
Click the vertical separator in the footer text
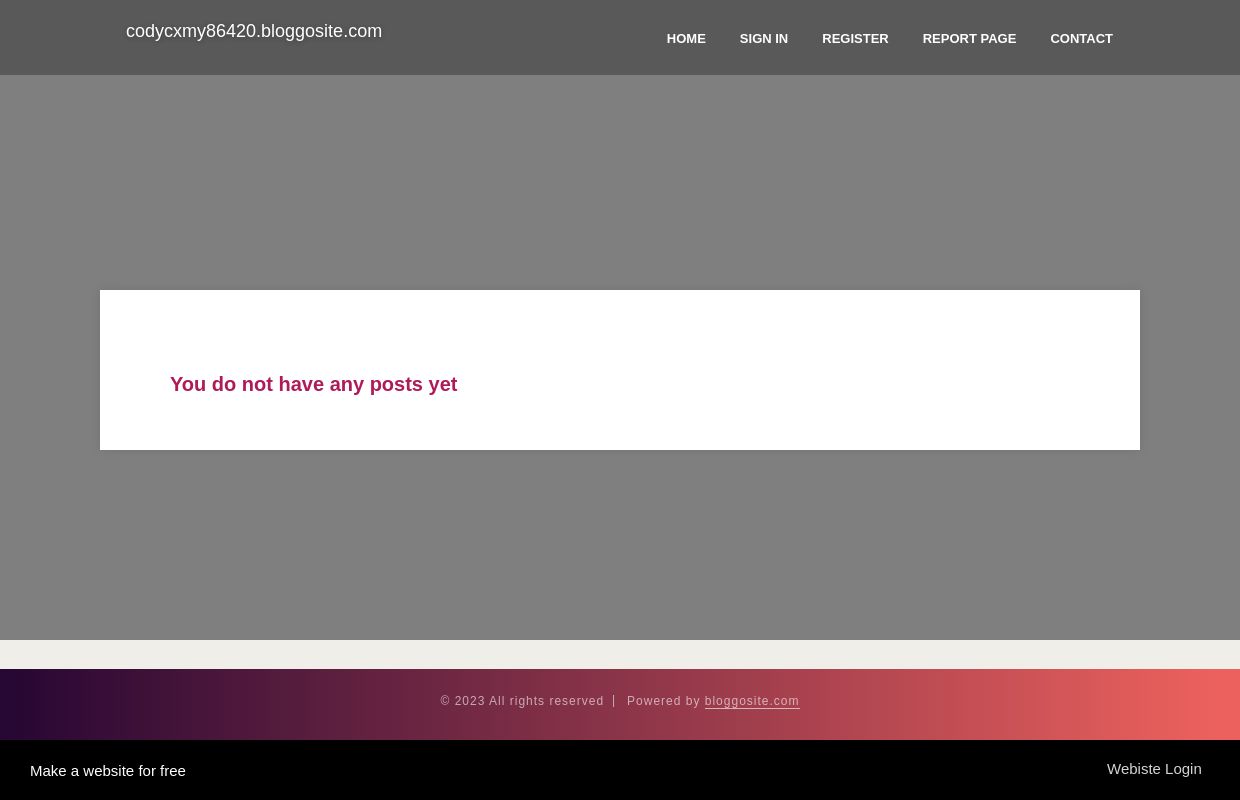pyautogui.click(x=614, y=701)
